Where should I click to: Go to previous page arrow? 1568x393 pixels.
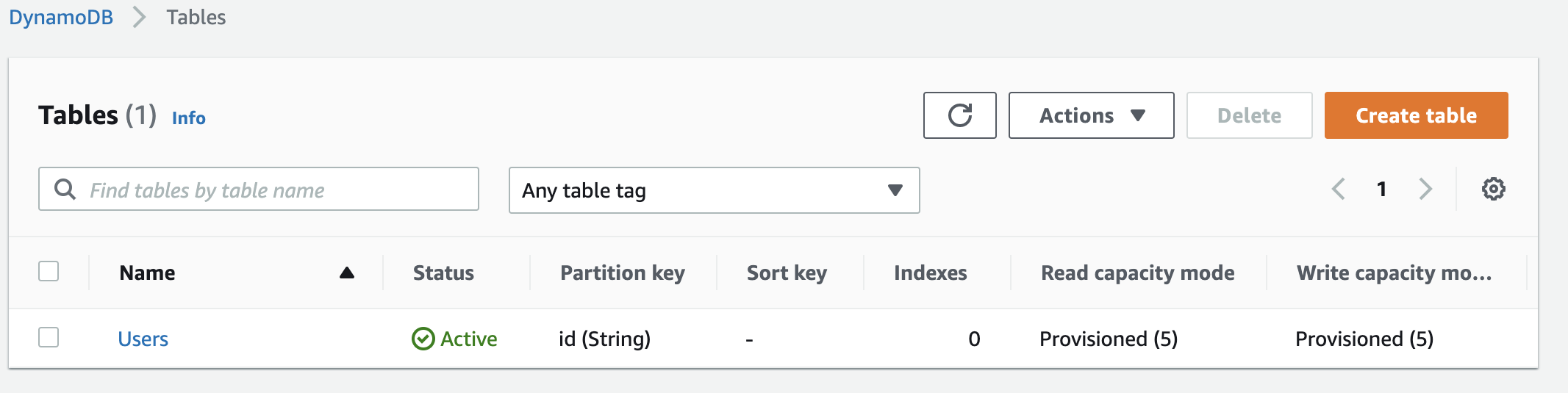coord(1339,189)
